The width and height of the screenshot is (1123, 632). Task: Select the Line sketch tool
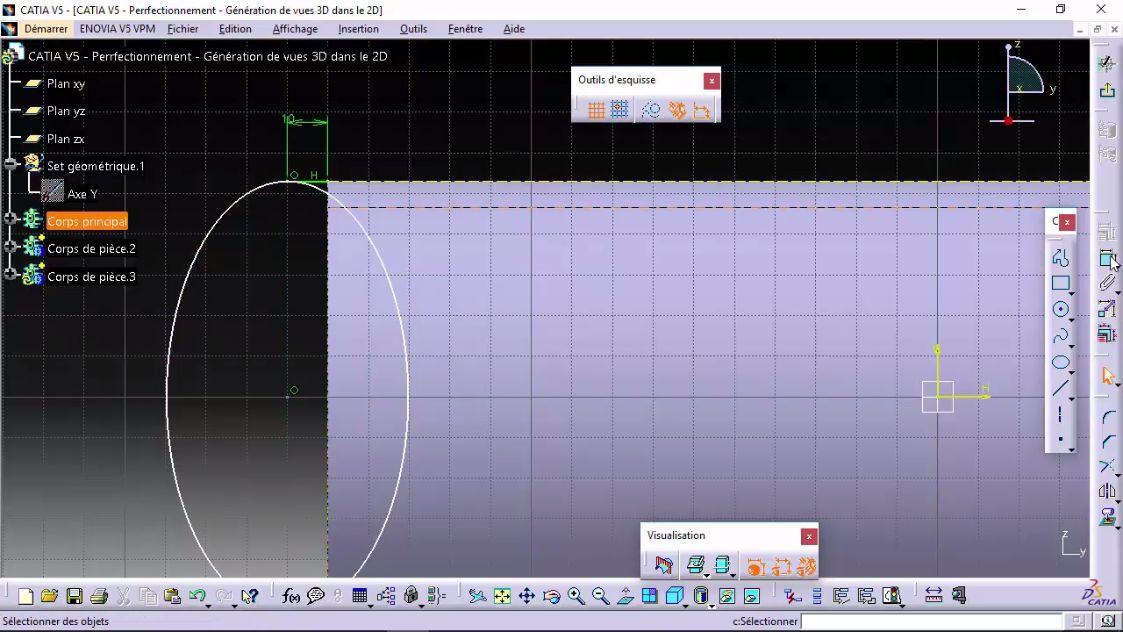click(1061, 388)
